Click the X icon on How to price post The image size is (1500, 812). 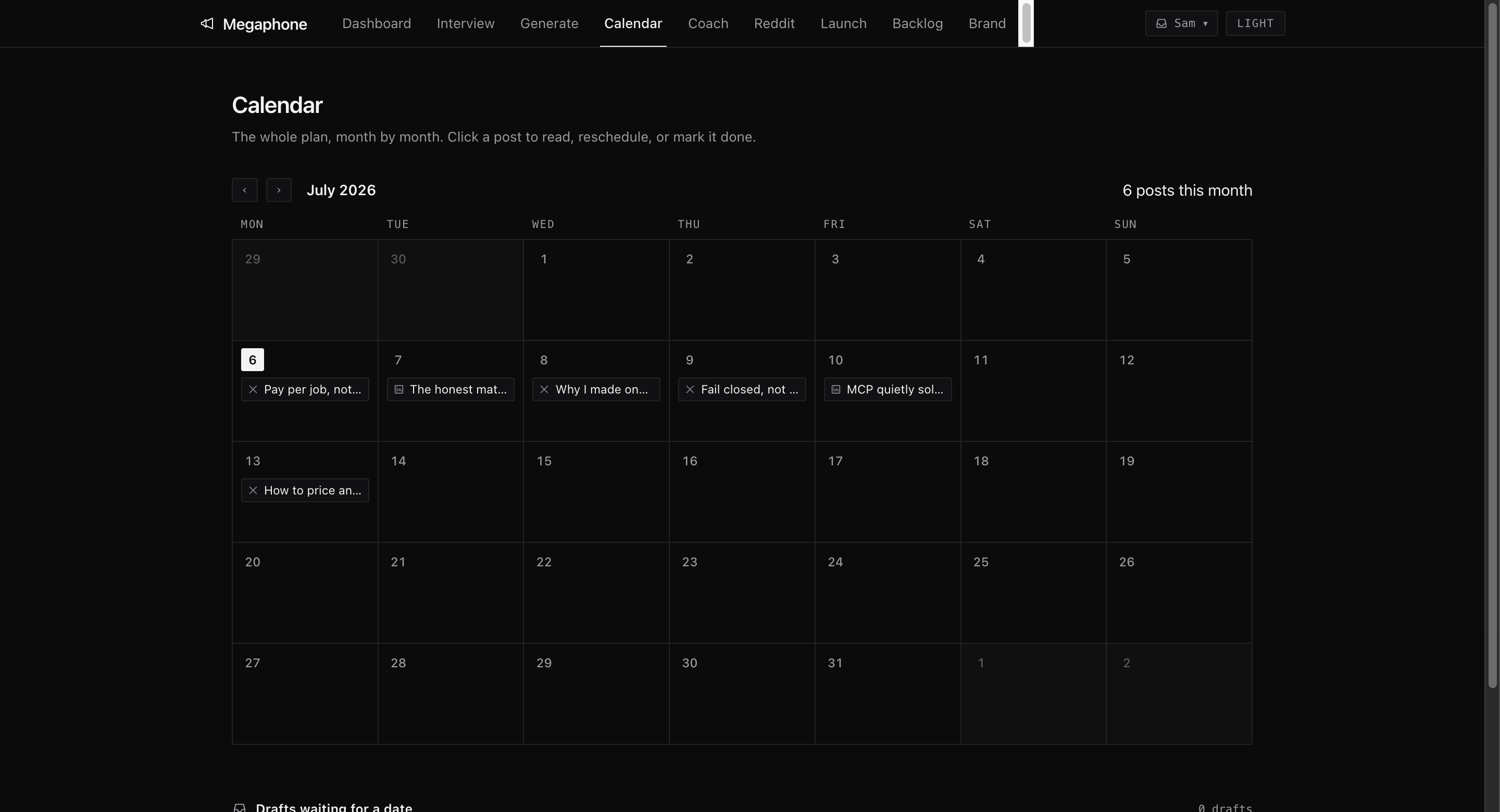253,491
